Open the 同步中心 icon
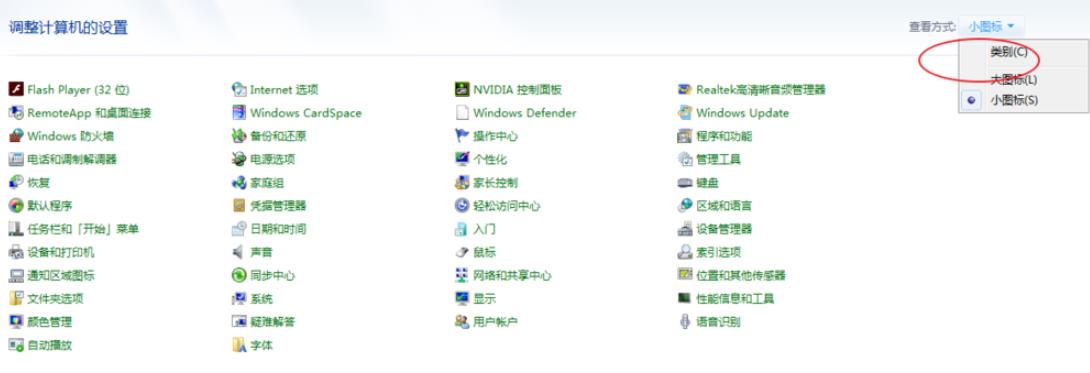The width and height of the screenshot is (1090, 373). [x=239, y=276]
